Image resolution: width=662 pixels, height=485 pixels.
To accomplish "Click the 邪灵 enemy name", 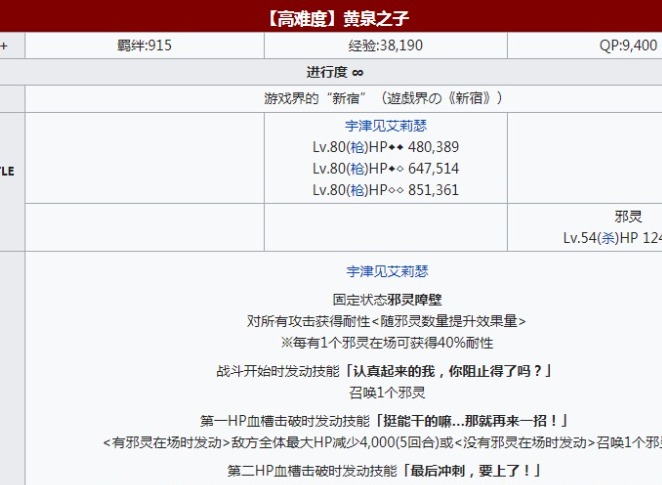I will click(x=628, y=217).
